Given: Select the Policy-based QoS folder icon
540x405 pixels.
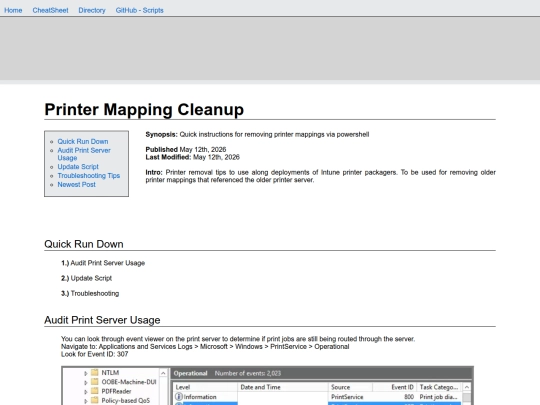Looking at the screenshot, I should point(95,401).
